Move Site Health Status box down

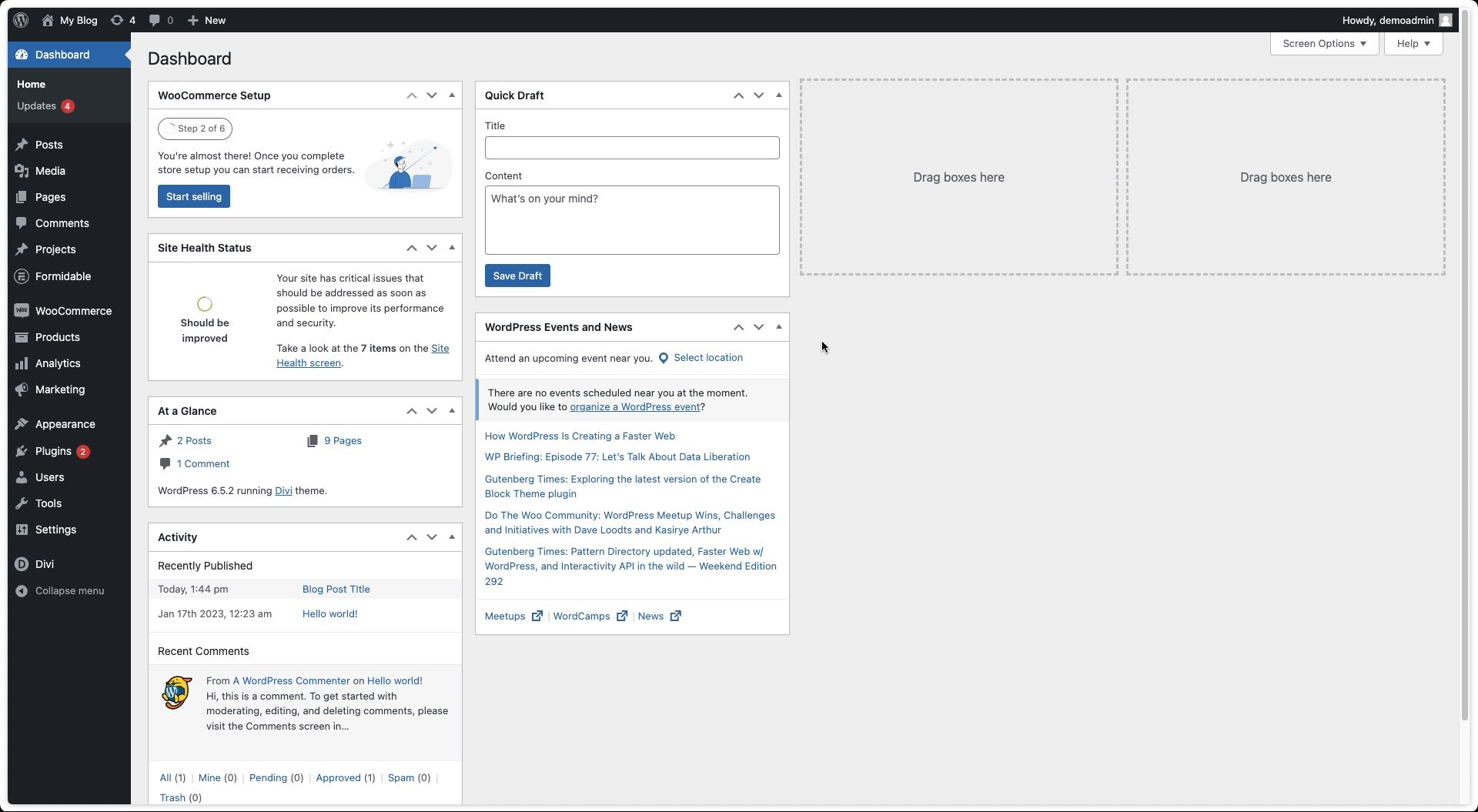[x=432, y=248]
